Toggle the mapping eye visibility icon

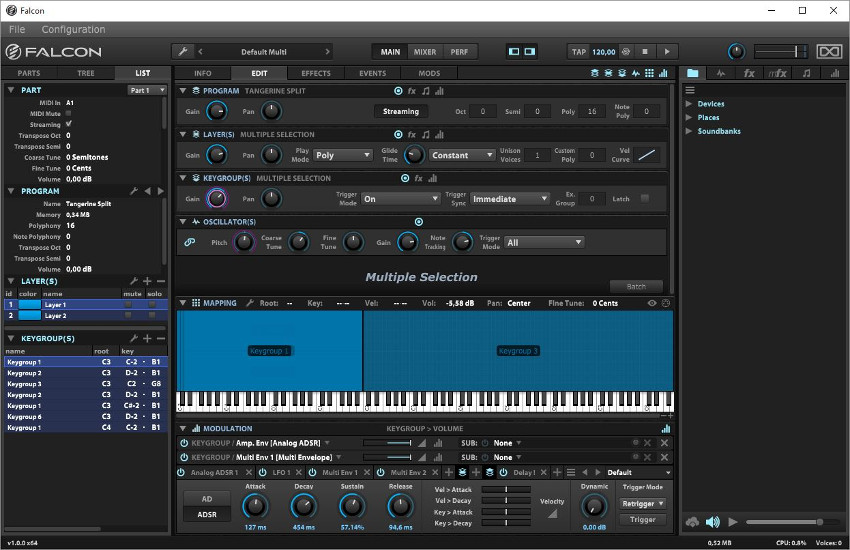(x=652, y=303)
